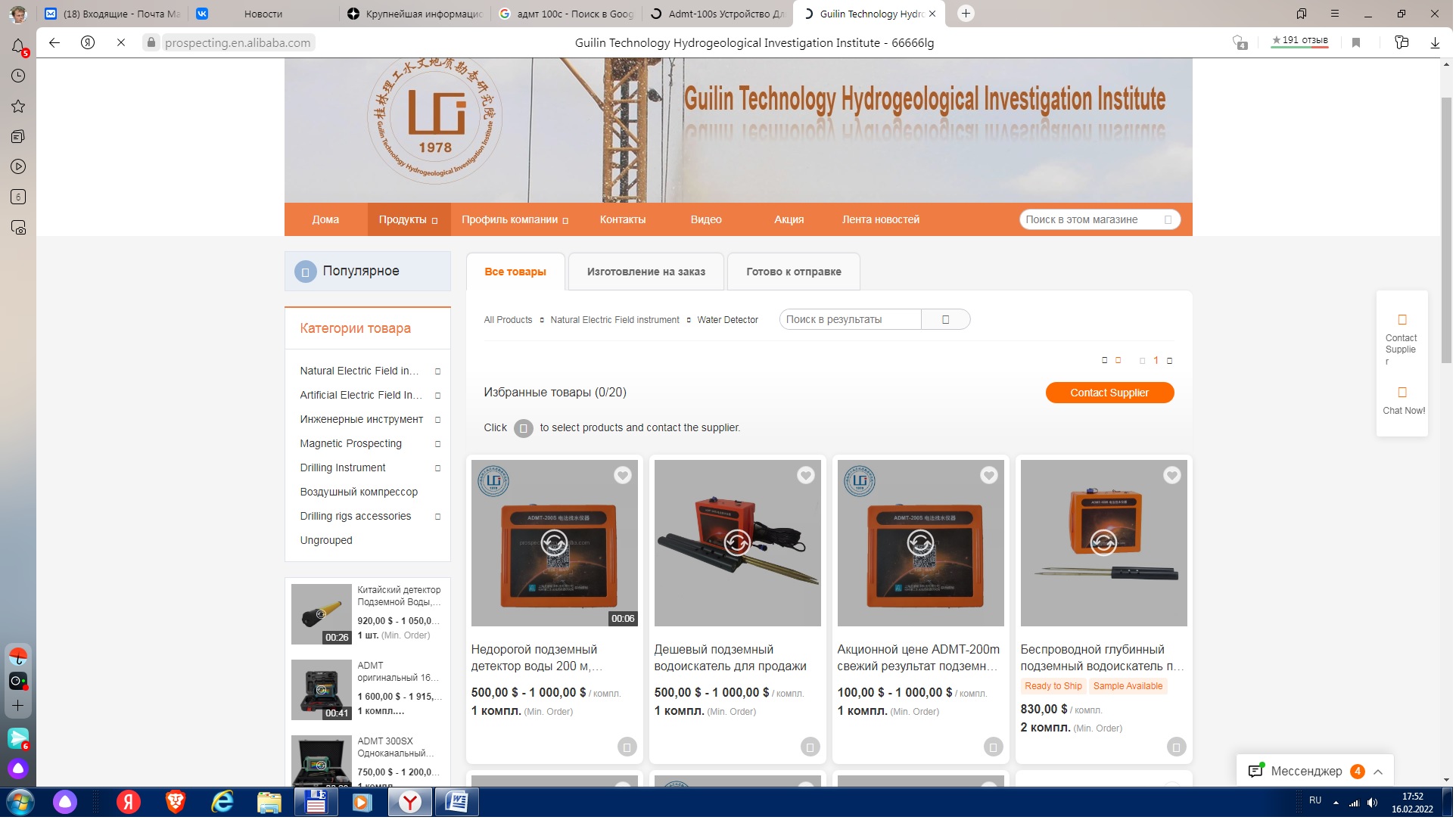
Task: Open Word from the Windows taskbar
Action: coord(457,803)
